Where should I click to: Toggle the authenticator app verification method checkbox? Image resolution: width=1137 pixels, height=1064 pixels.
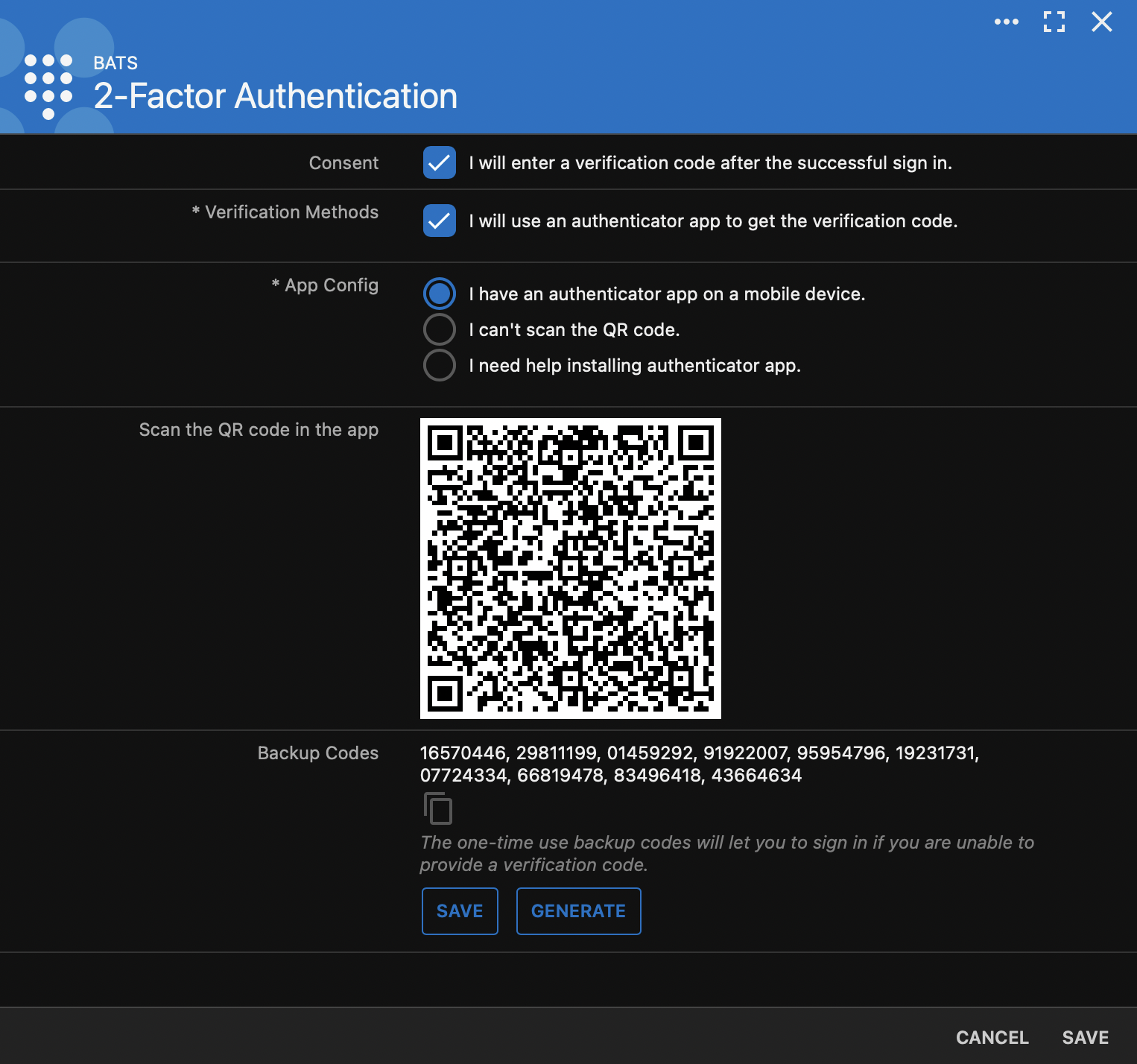click(x=439, y=221)
